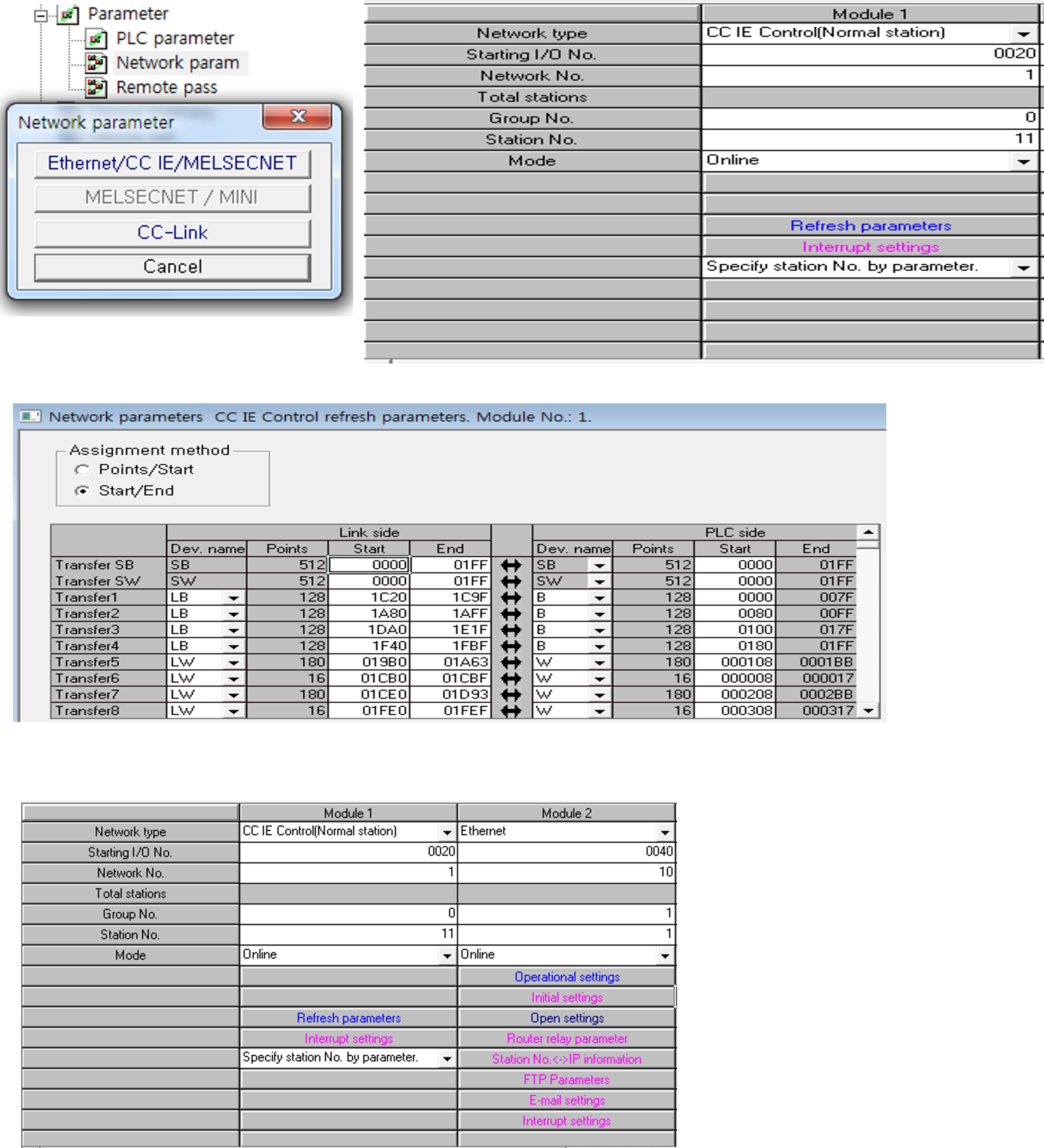Image resolution: width=1044 pixels, height=1148 pixels.
Task: Select the Start/End assignment method
Action: pos(83,491)
